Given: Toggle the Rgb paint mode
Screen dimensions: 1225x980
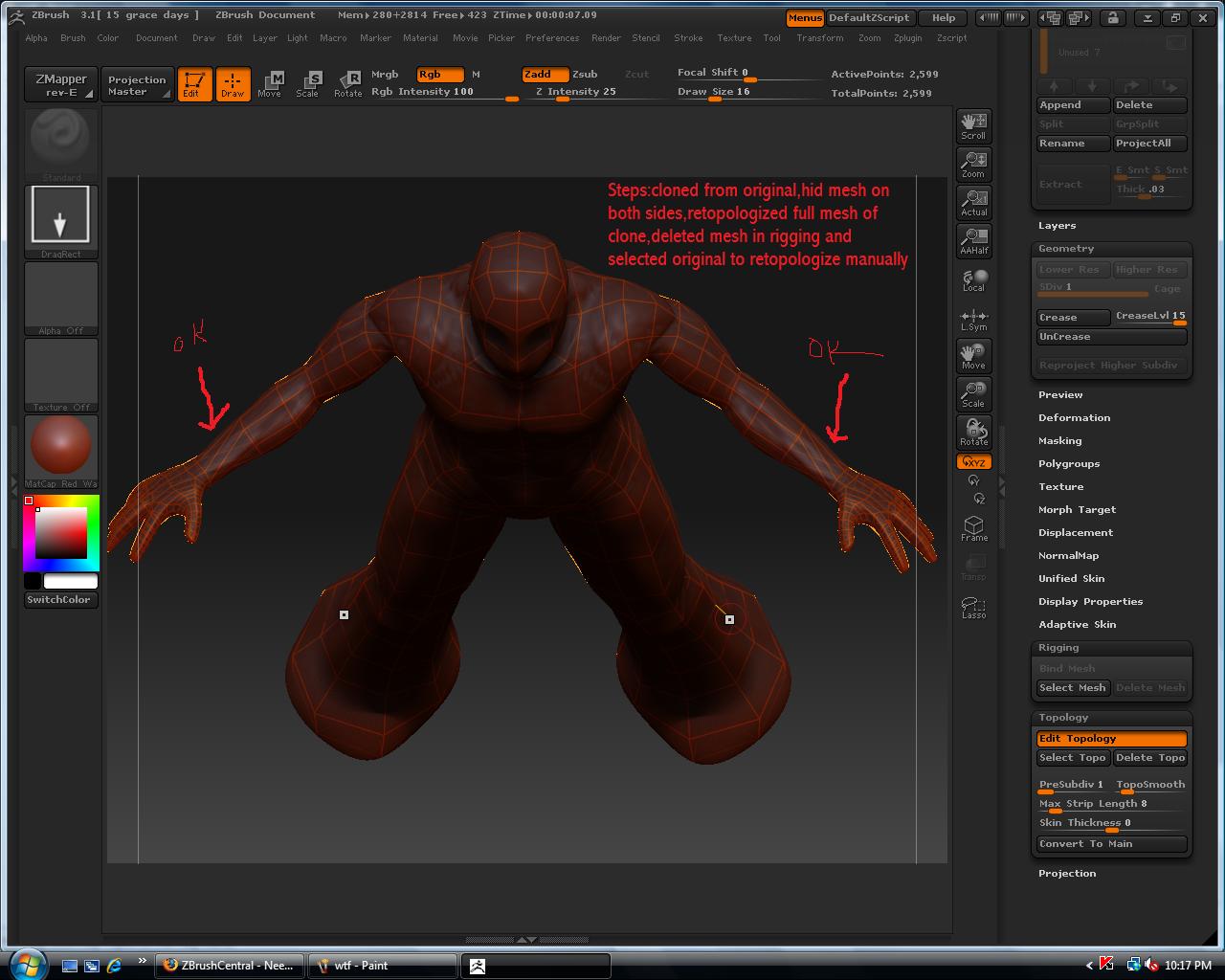Looking at the screenshot, I should coord(440,74).
